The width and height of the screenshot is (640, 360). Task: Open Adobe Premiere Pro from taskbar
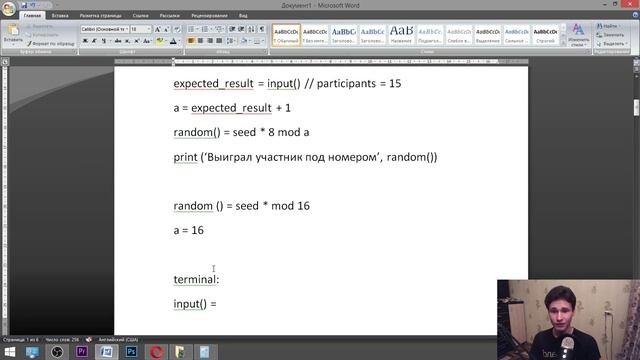coord(82,352)
